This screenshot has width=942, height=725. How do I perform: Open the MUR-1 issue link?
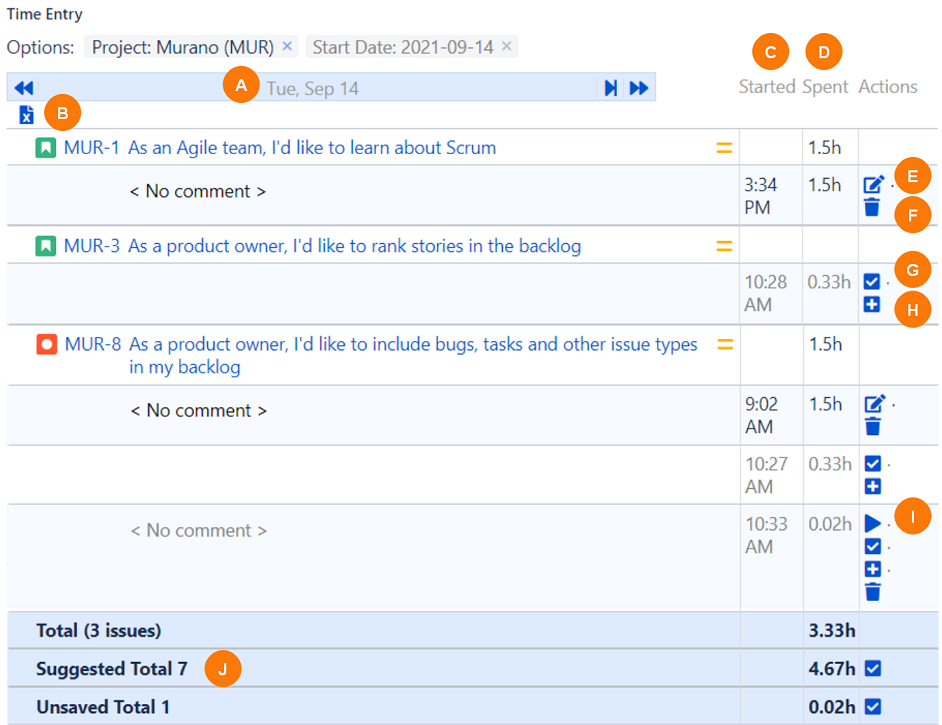click(92, 148)
